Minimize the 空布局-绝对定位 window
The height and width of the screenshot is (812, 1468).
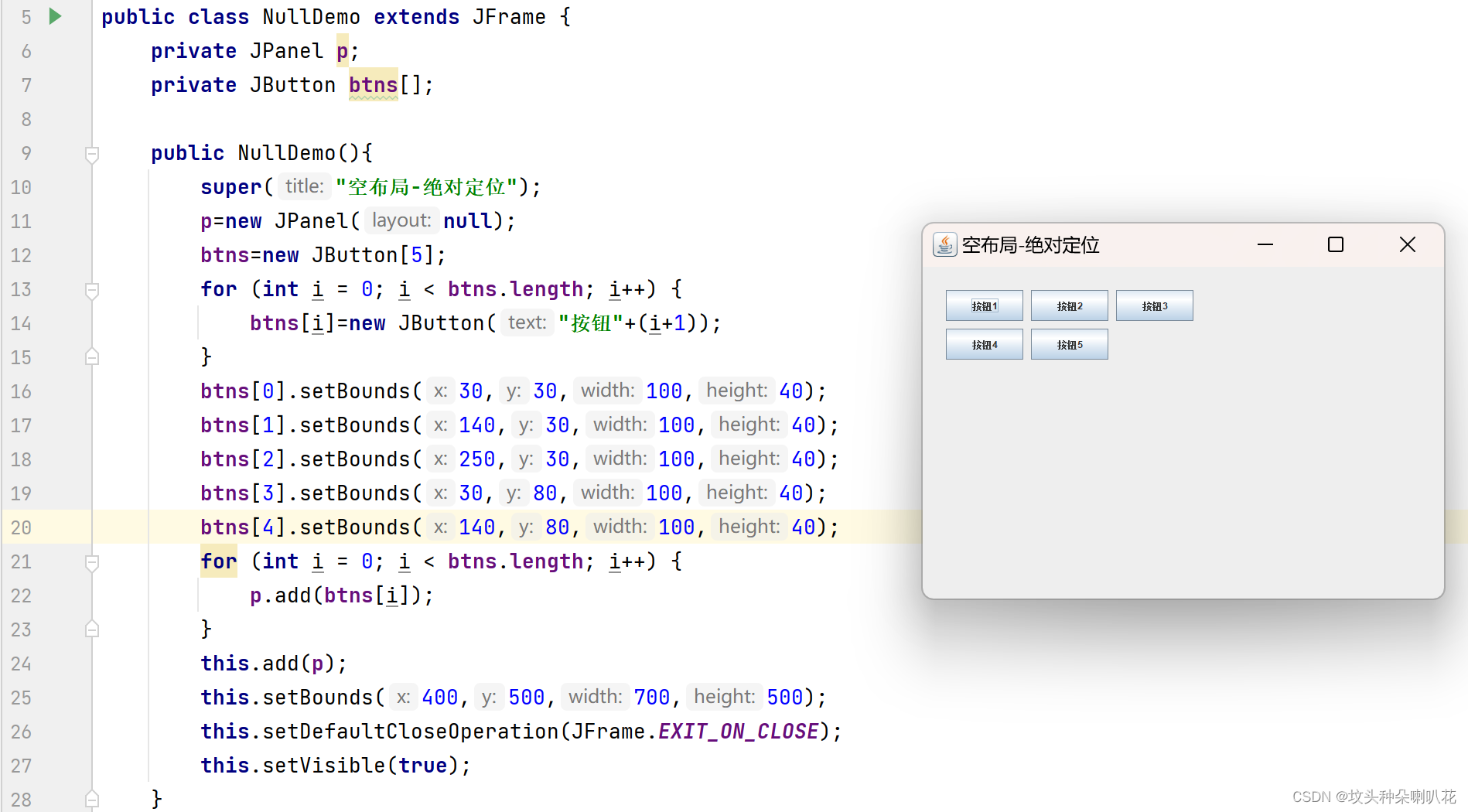point(1265,245)
